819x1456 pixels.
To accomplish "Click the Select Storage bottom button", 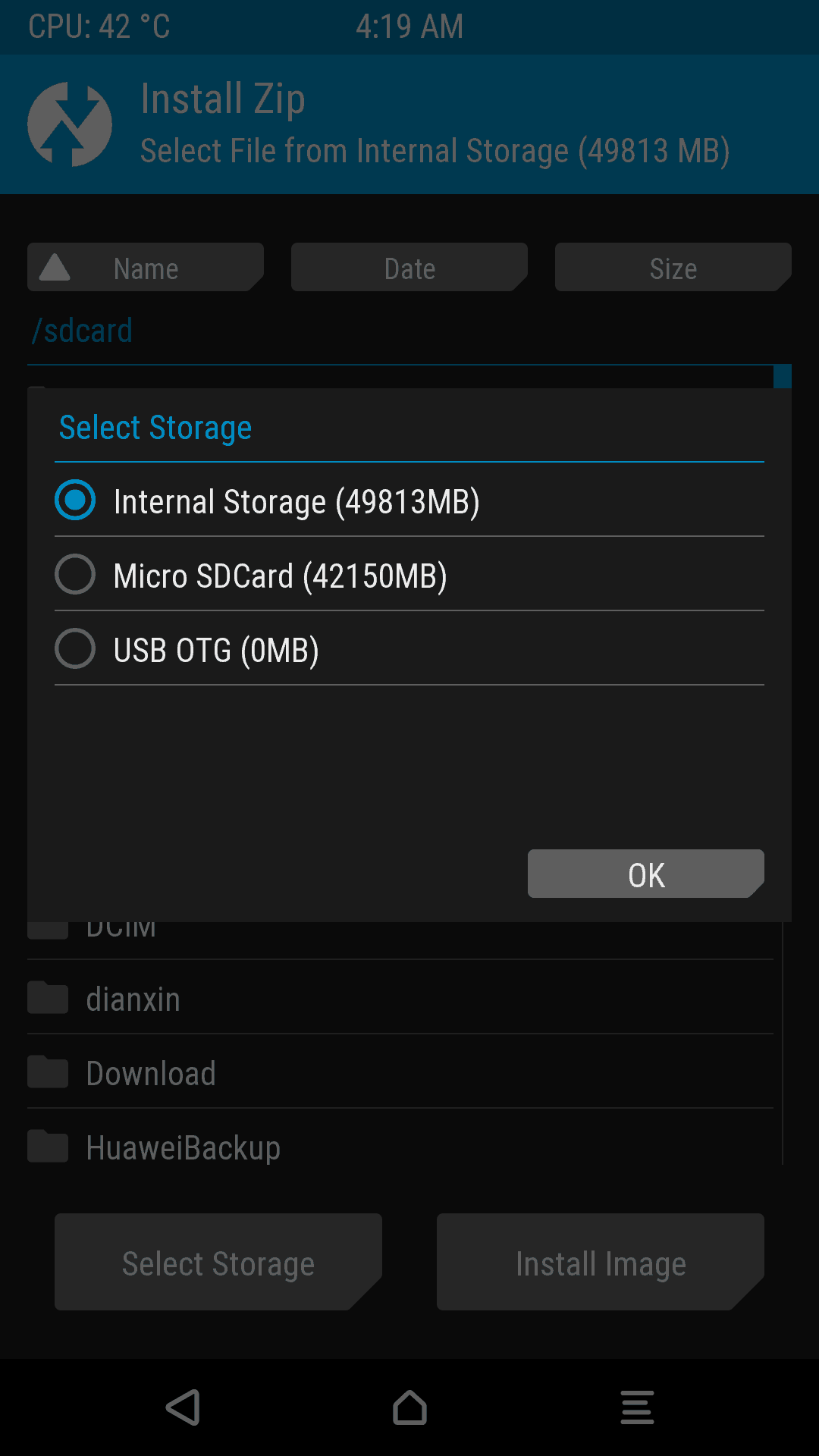I will [218, 1262].
